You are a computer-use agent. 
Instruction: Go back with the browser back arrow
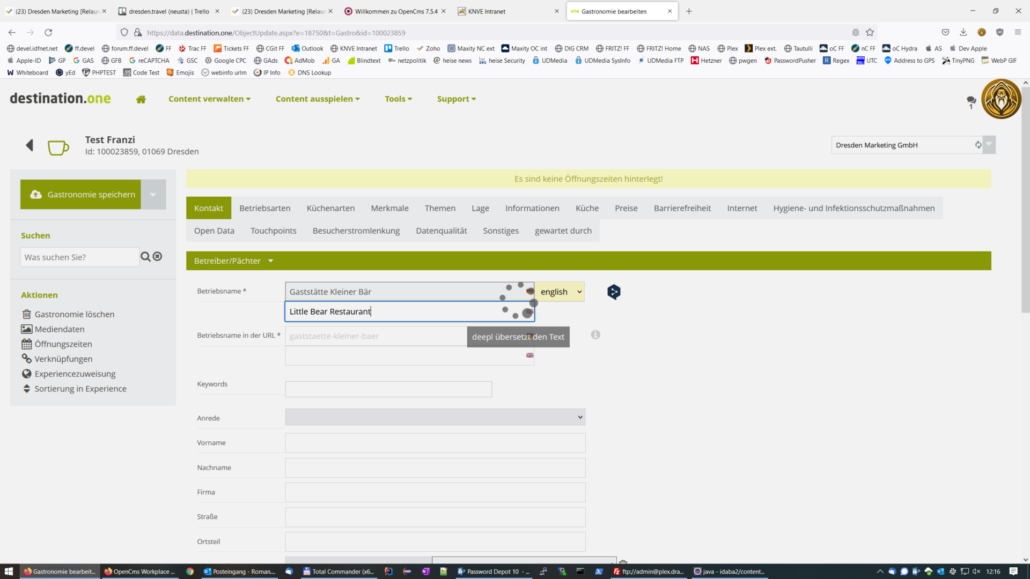pyautogui.click(x=12, y=32)
